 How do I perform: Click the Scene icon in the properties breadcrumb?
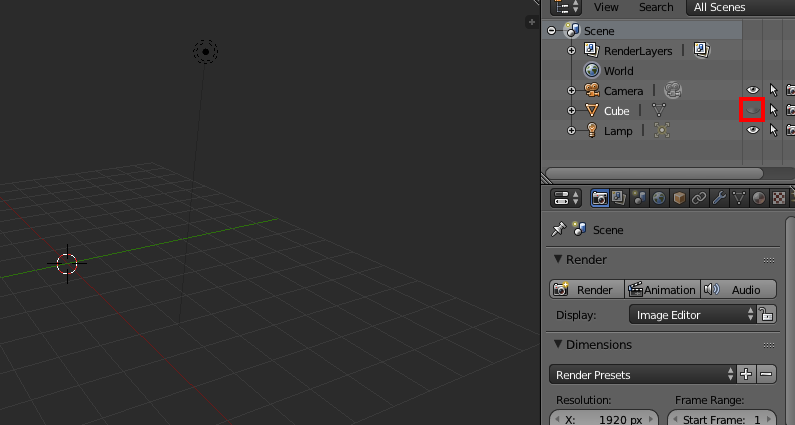[x=580, y=229]
